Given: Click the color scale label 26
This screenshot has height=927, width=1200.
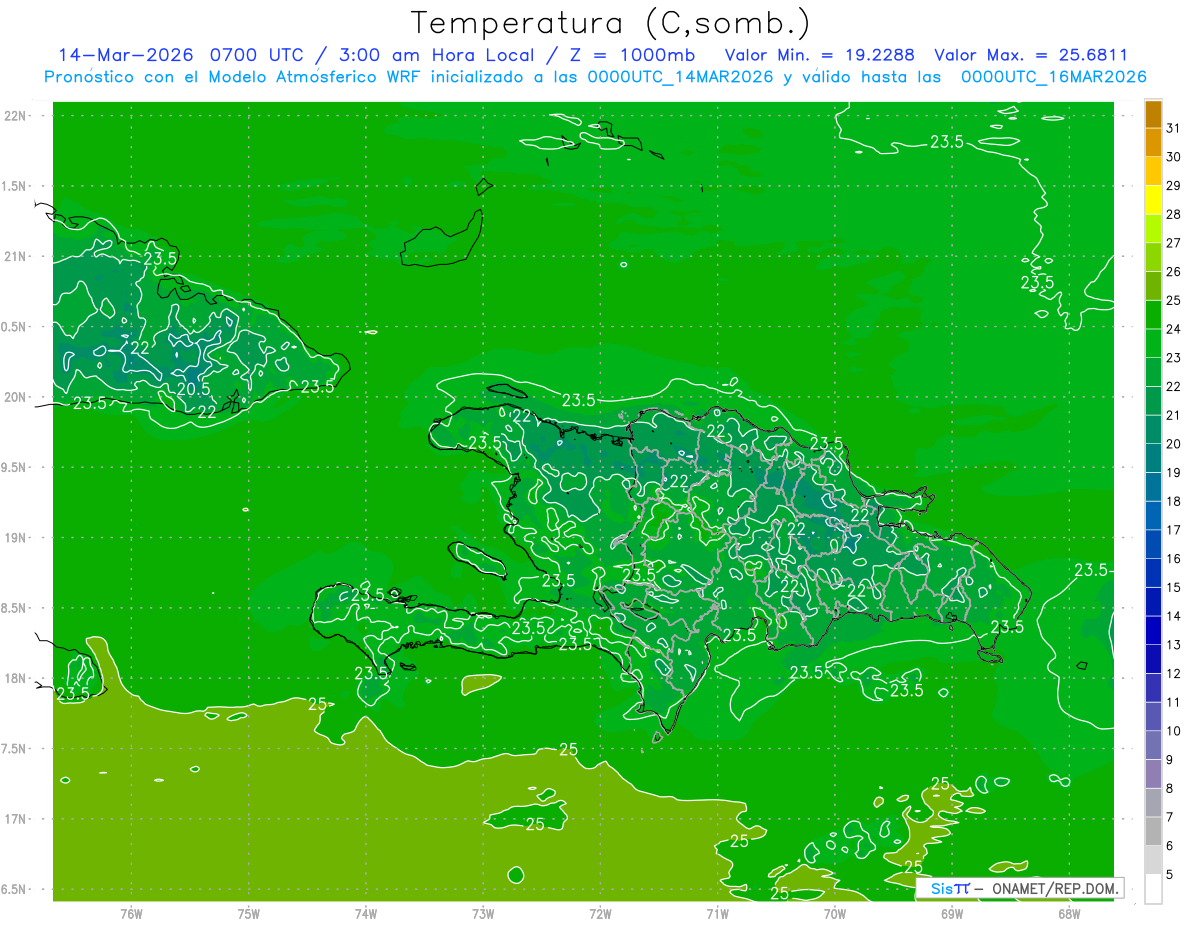Looking at the screenshot, I should (x=1174, y=272).
